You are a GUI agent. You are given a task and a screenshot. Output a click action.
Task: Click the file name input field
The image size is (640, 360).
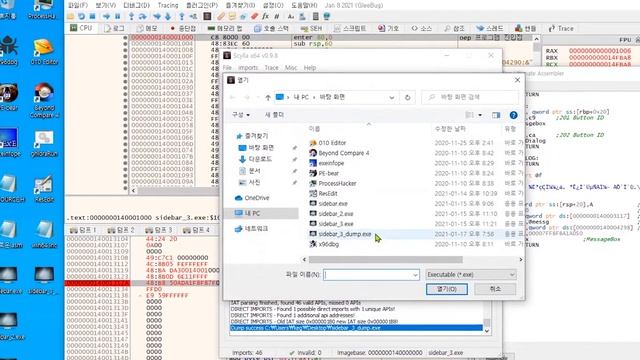(x=367, y=275)
